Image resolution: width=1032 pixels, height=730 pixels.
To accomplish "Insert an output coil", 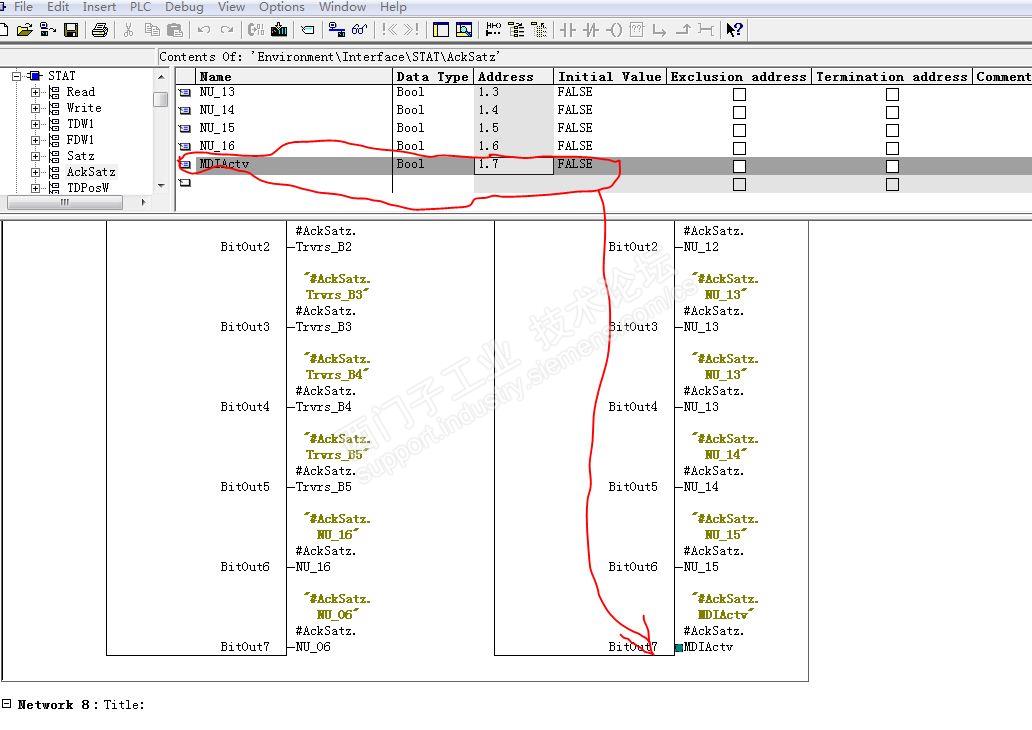I will 614,30.
